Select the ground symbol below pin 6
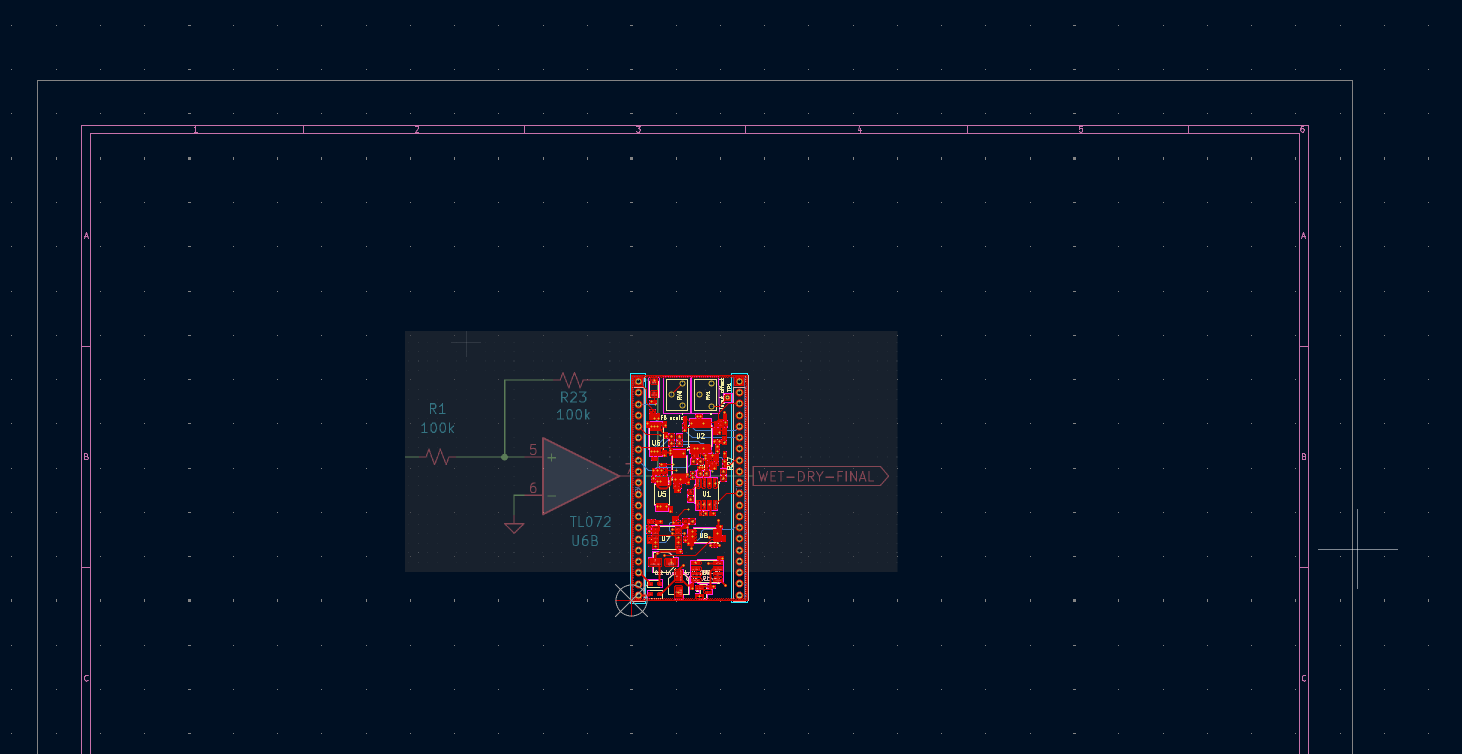The height and width of the screenshot is (754, 1462). (514, 527)
